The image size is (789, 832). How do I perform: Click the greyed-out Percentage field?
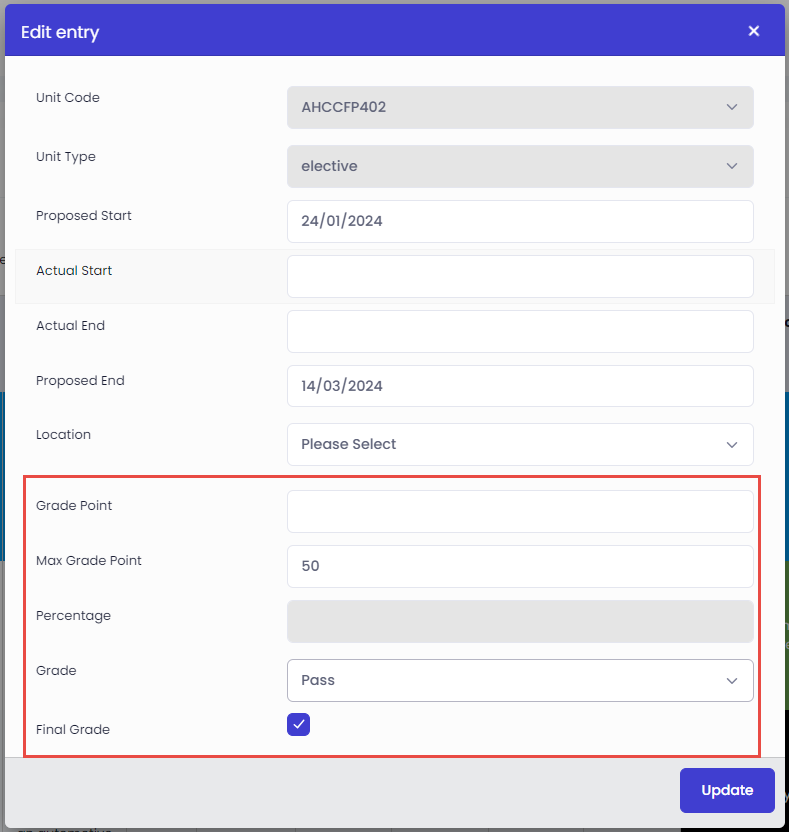click(520, 621)
